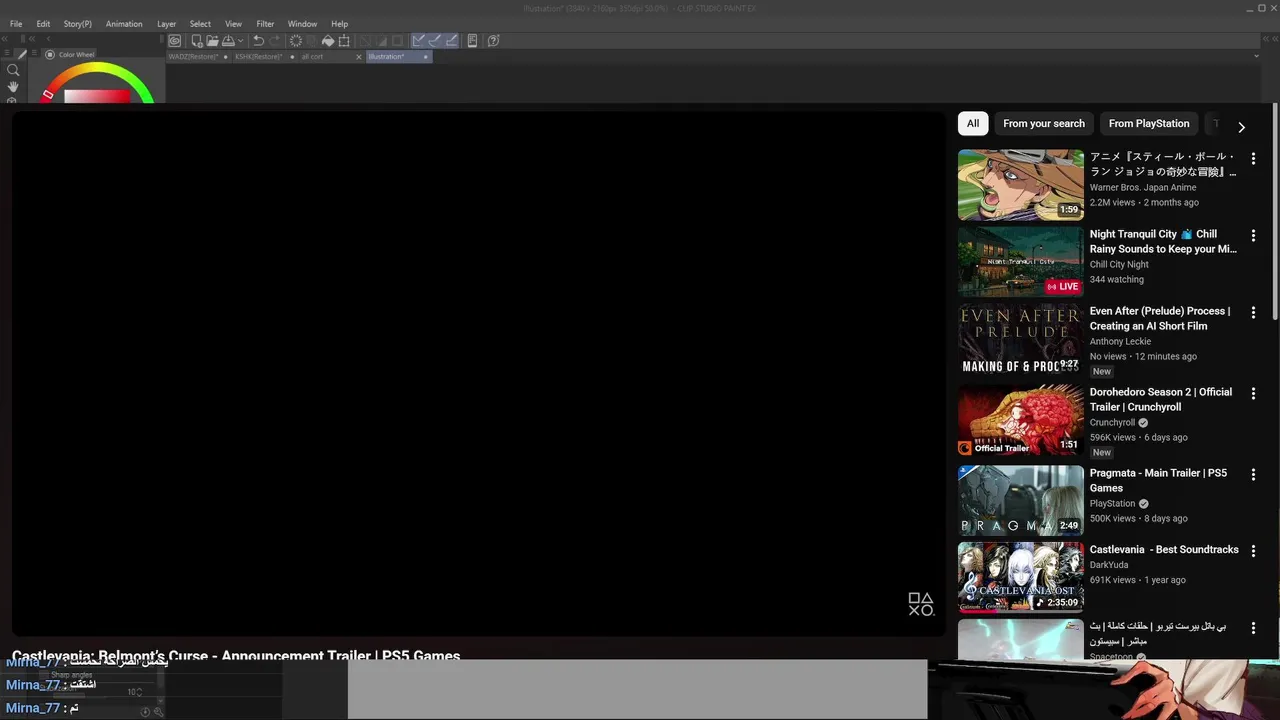Viewport: 1280px width, 720px height.
Task: Open options for Pragmata Main Trailer video
Action: click(x=1253, y=475)
